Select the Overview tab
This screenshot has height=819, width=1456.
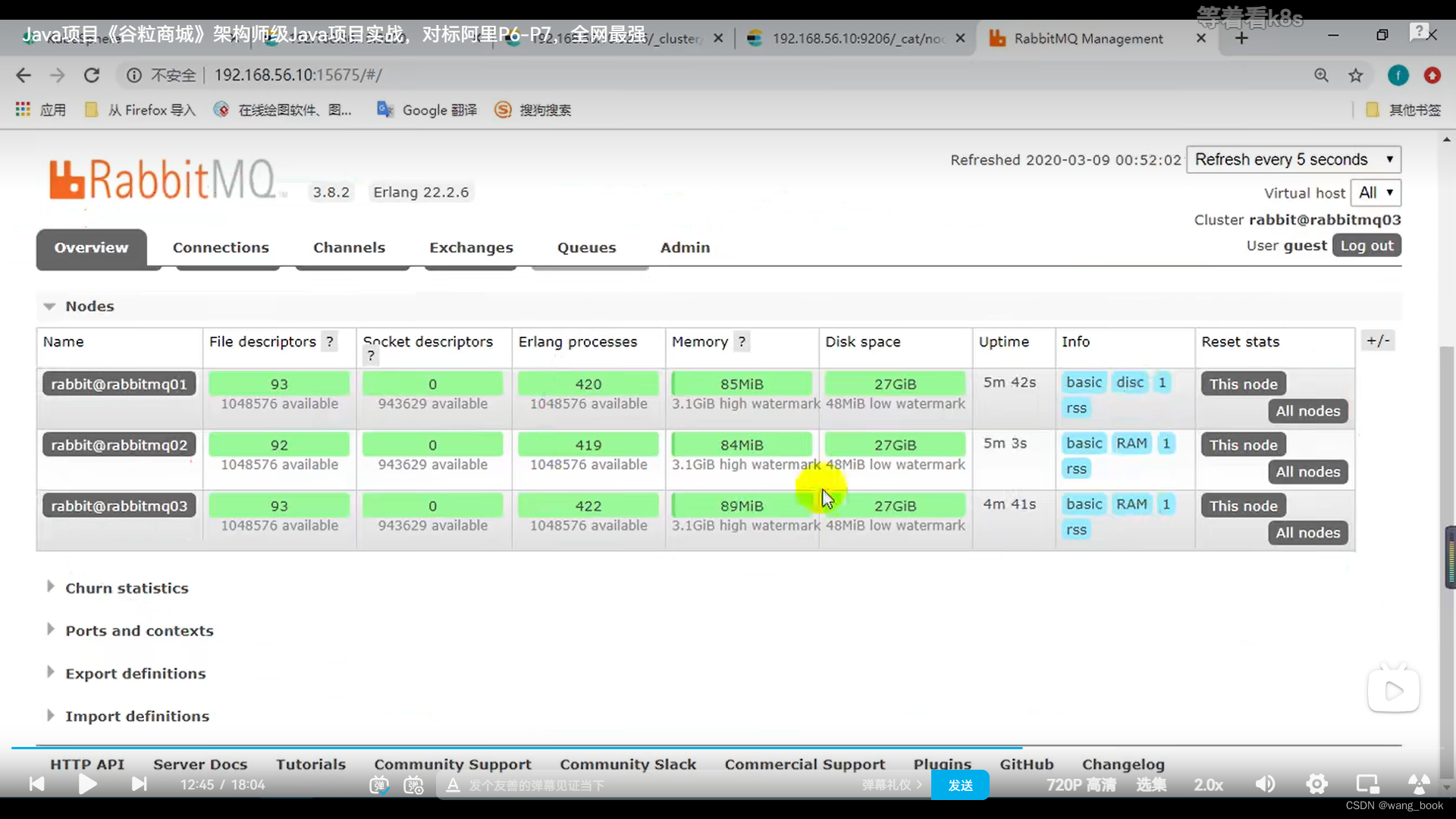91,248
